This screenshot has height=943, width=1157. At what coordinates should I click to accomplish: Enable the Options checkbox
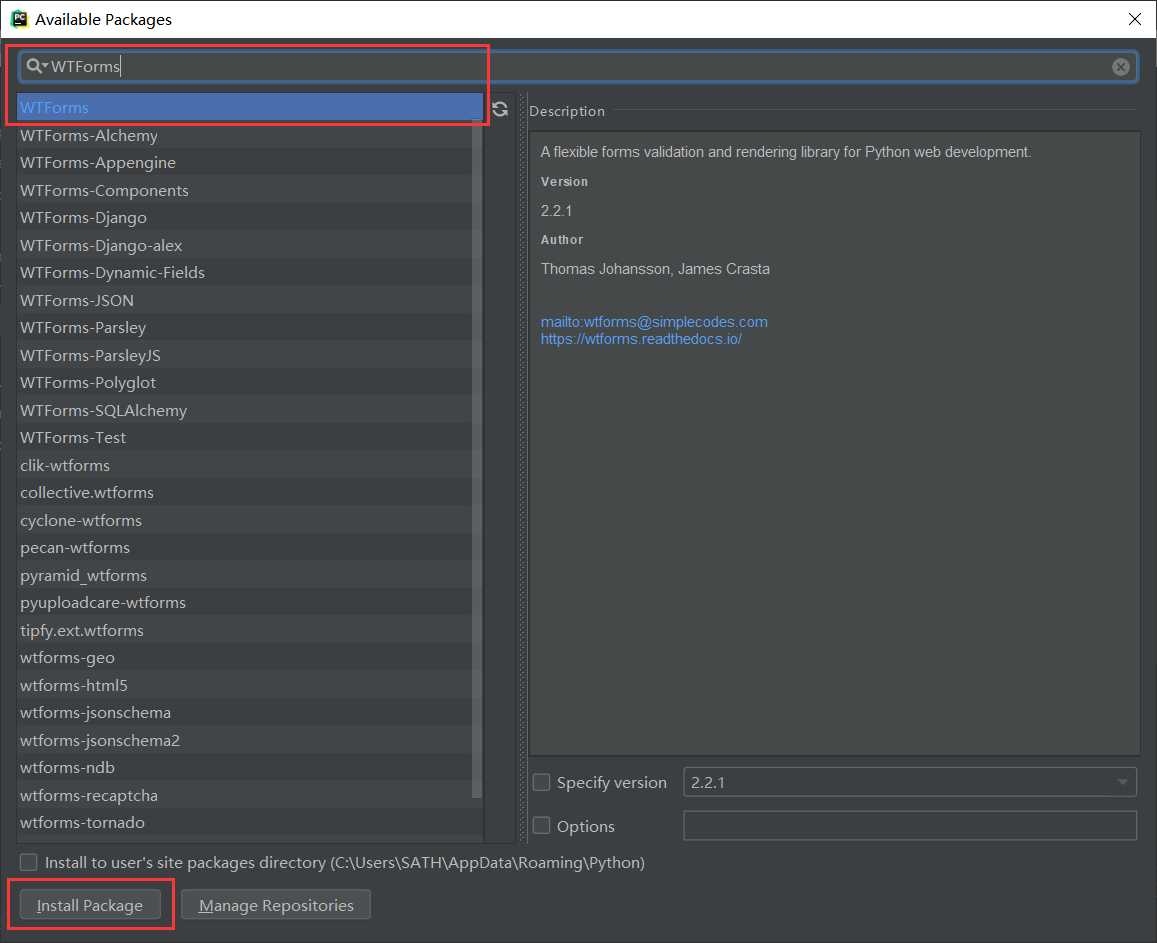coord(542,826)
